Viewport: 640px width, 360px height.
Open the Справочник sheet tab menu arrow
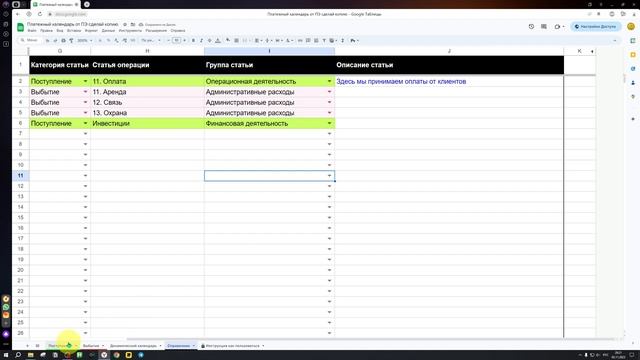[x=193, y=346]
